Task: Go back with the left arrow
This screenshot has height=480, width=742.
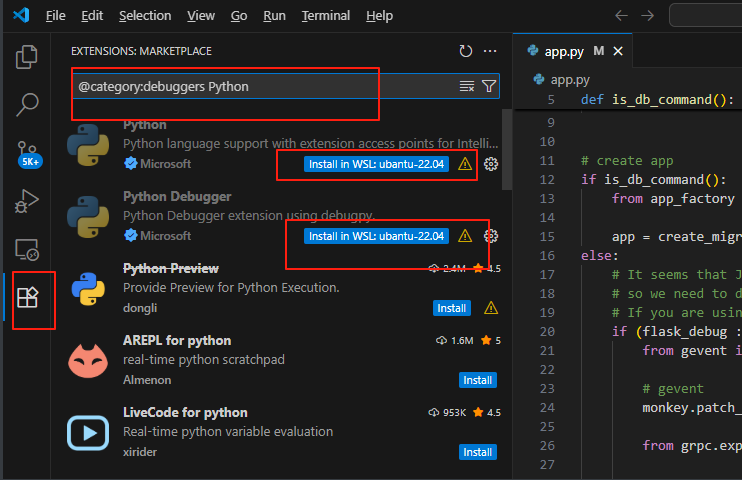Action: [x=621, y=16]
